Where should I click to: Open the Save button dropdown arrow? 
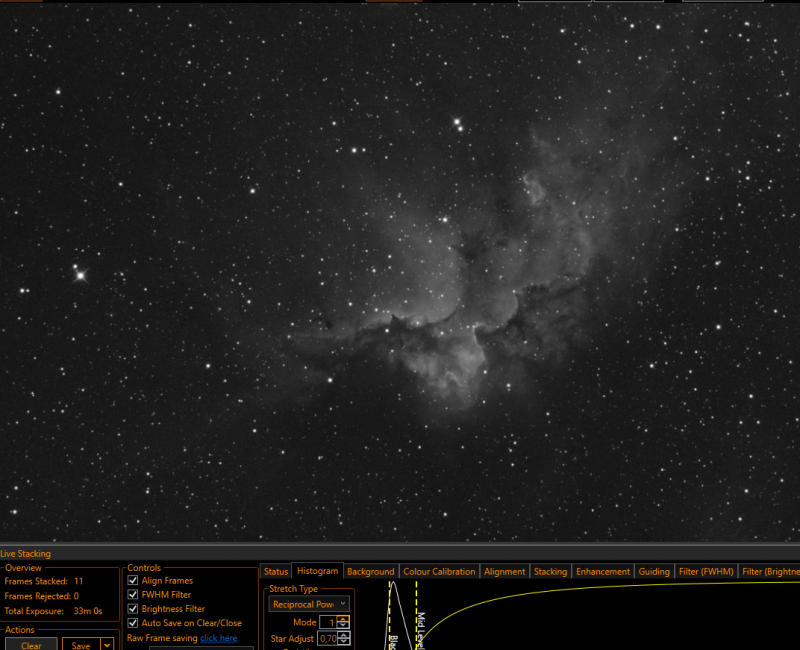(x=107, y=645)
